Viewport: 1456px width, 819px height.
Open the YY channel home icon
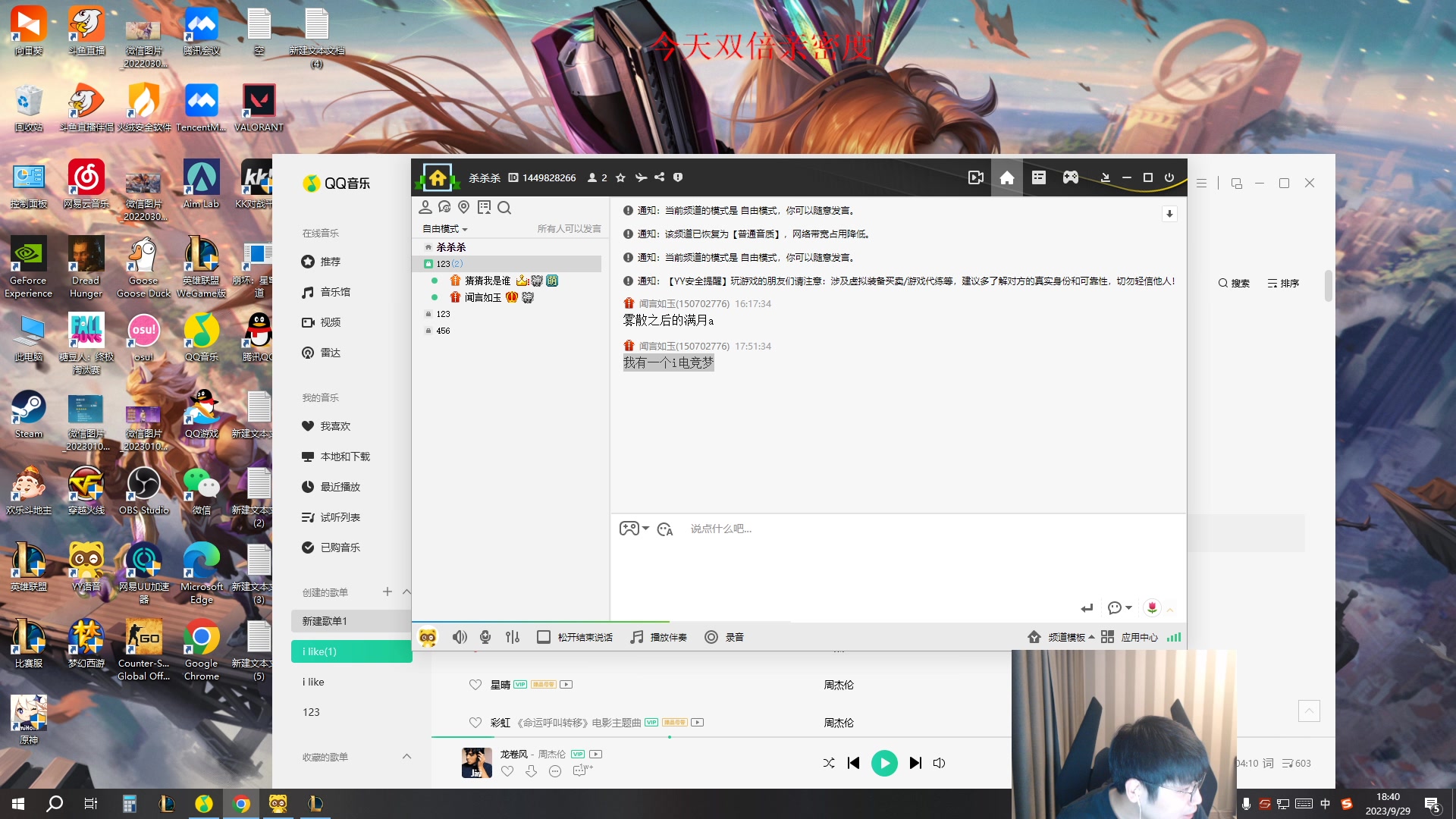click(1006, 177)
